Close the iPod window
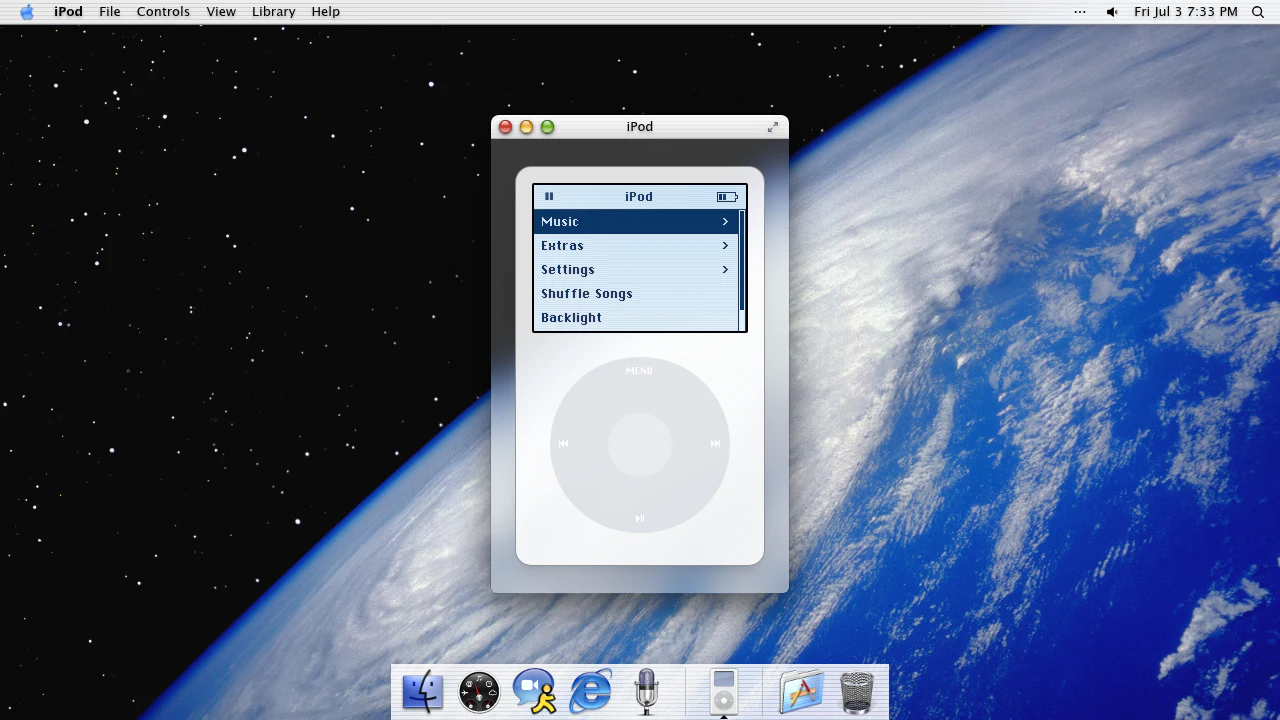1280x720 pixels. [x=505, y=127]
